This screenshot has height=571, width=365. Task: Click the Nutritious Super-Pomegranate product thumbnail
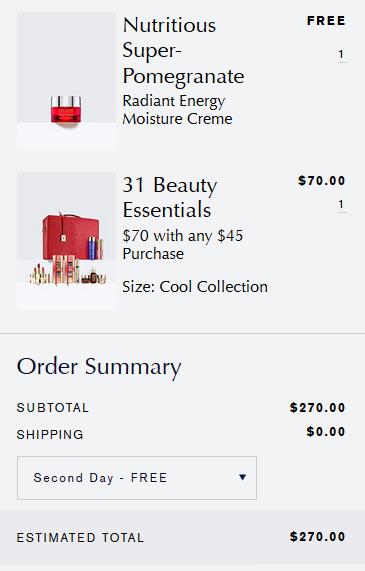coord(66,79)
